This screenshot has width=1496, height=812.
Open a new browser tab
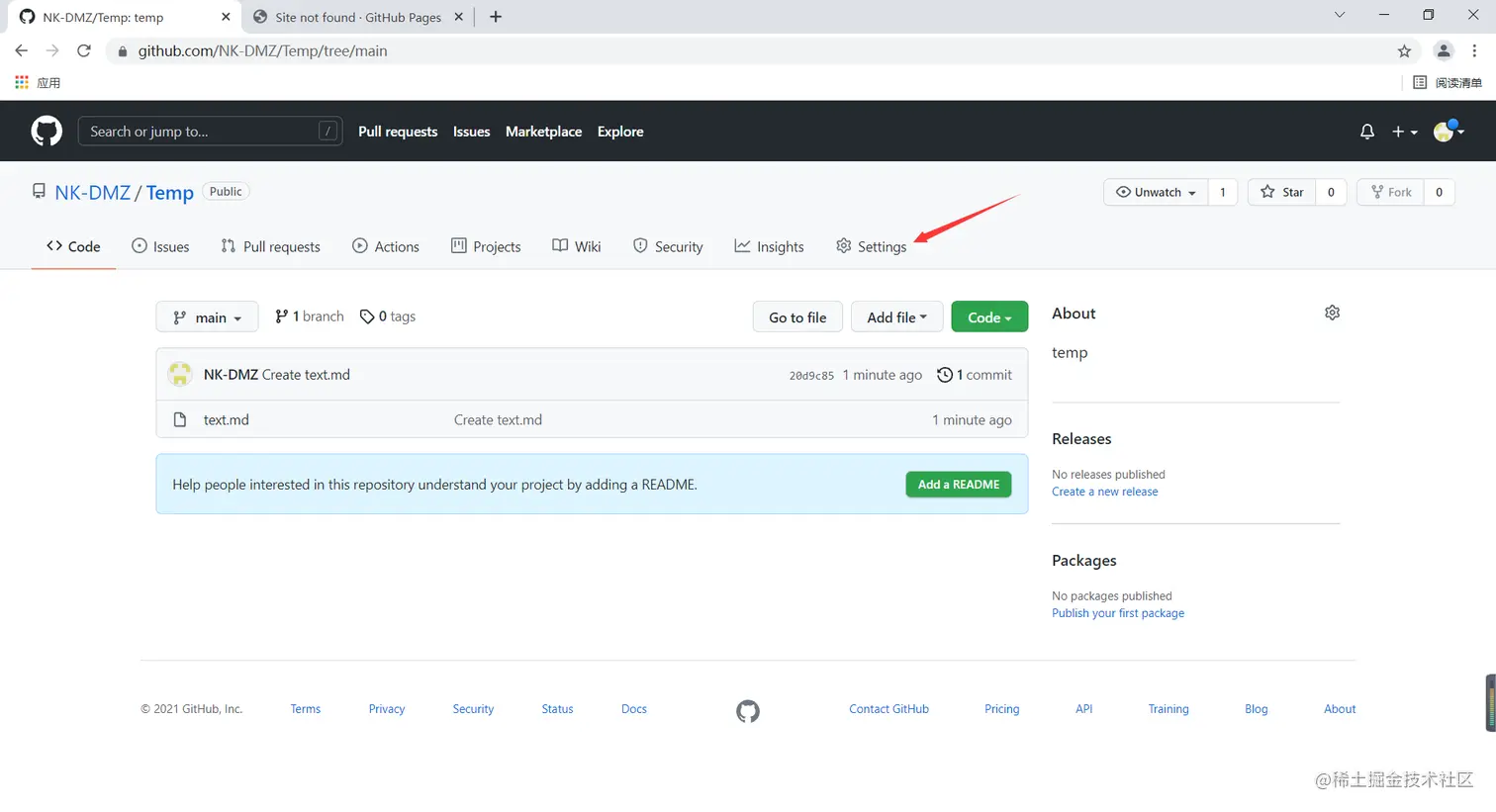click(x=496, y=17)
